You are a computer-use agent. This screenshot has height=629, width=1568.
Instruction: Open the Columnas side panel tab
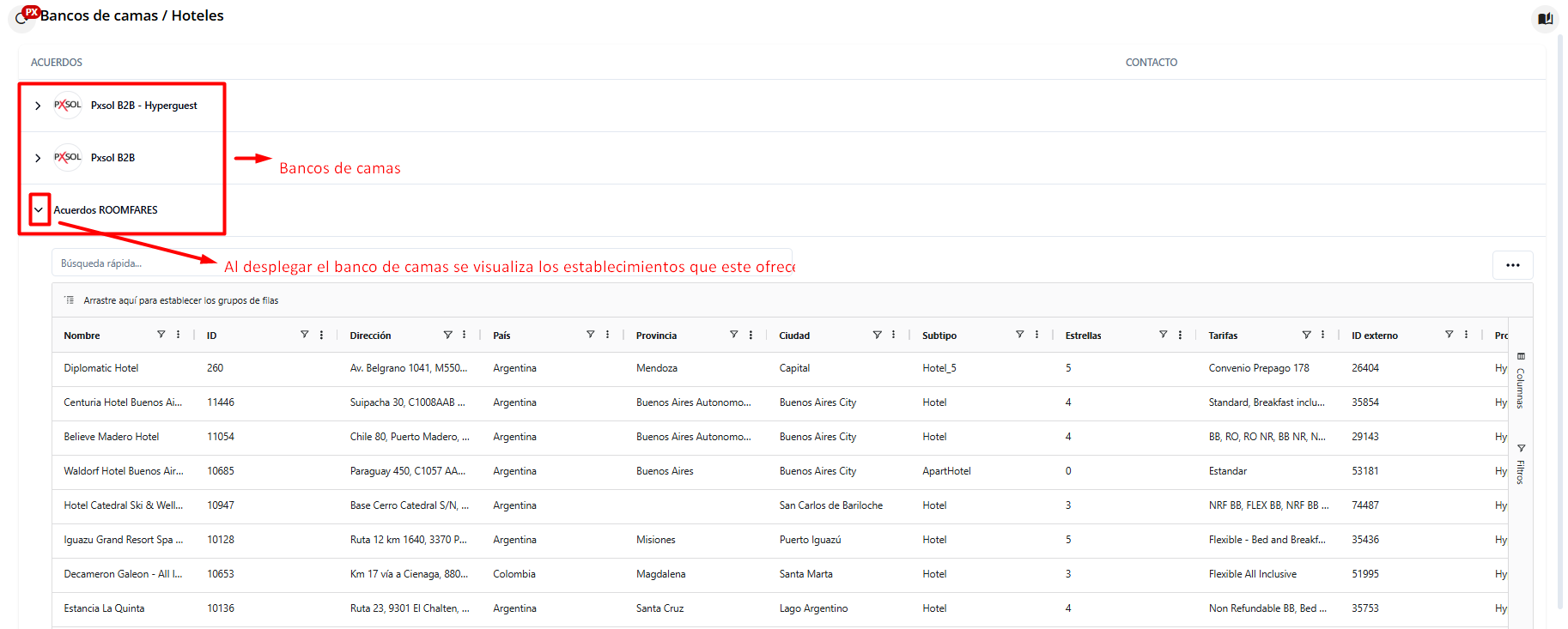[x=1520, y=381]
